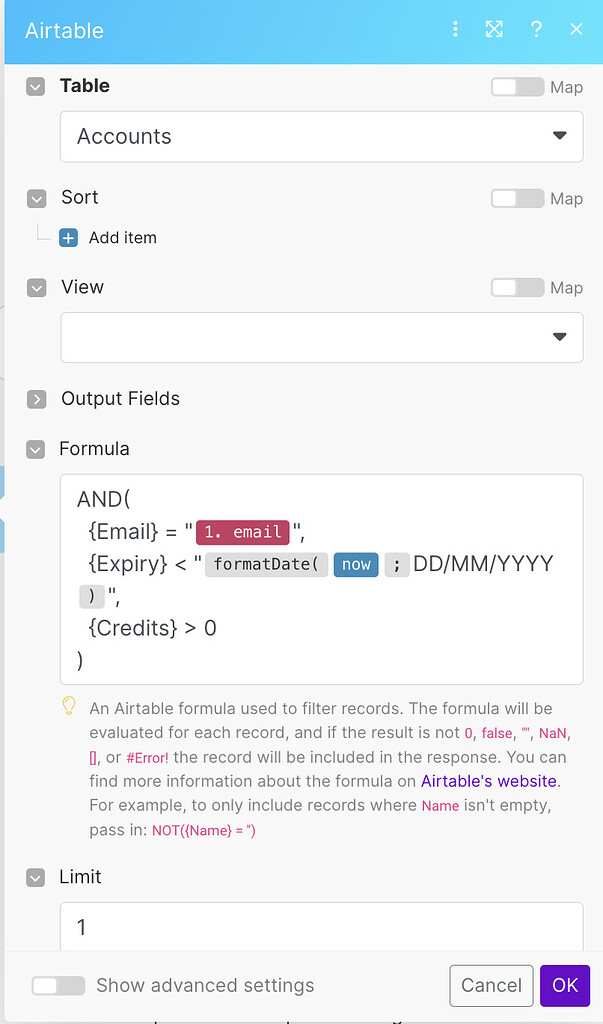Enable Map mode for the Table field
Image resolution: width=603 pixels, height=1024 pixels.
(x=517, y=87)
